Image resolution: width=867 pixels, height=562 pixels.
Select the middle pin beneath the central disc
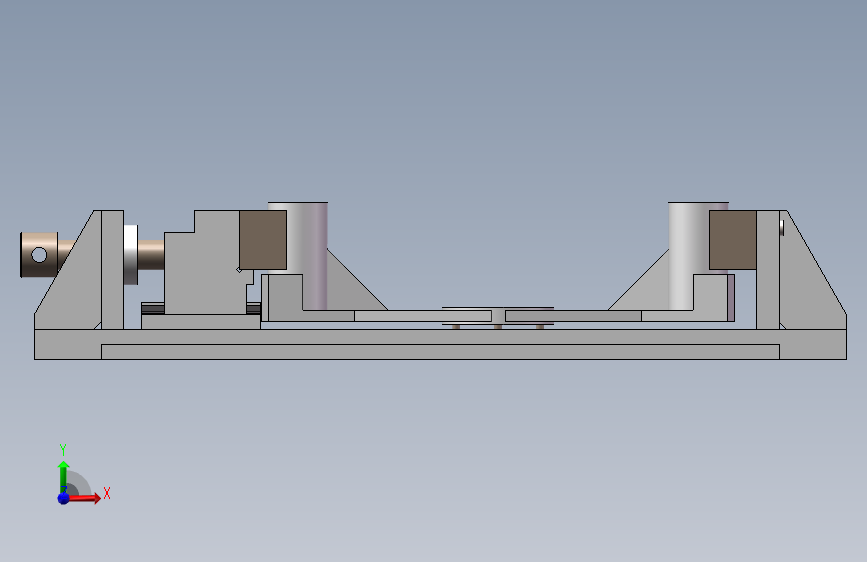coord(498,327)
